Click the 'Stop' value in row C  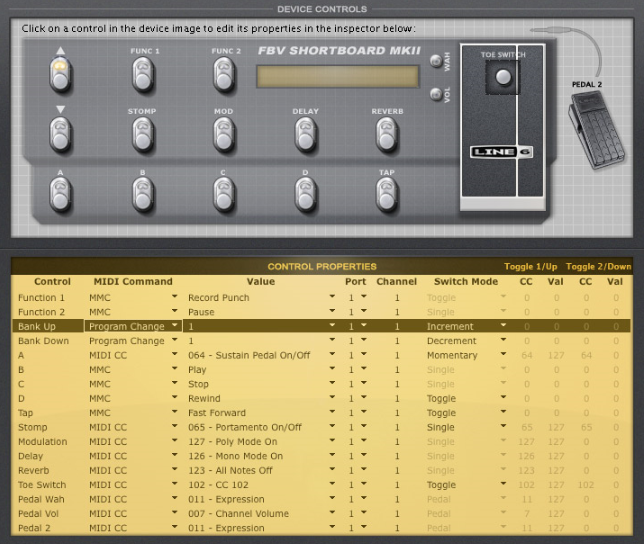pyautogui.click(x=198, y=384)
